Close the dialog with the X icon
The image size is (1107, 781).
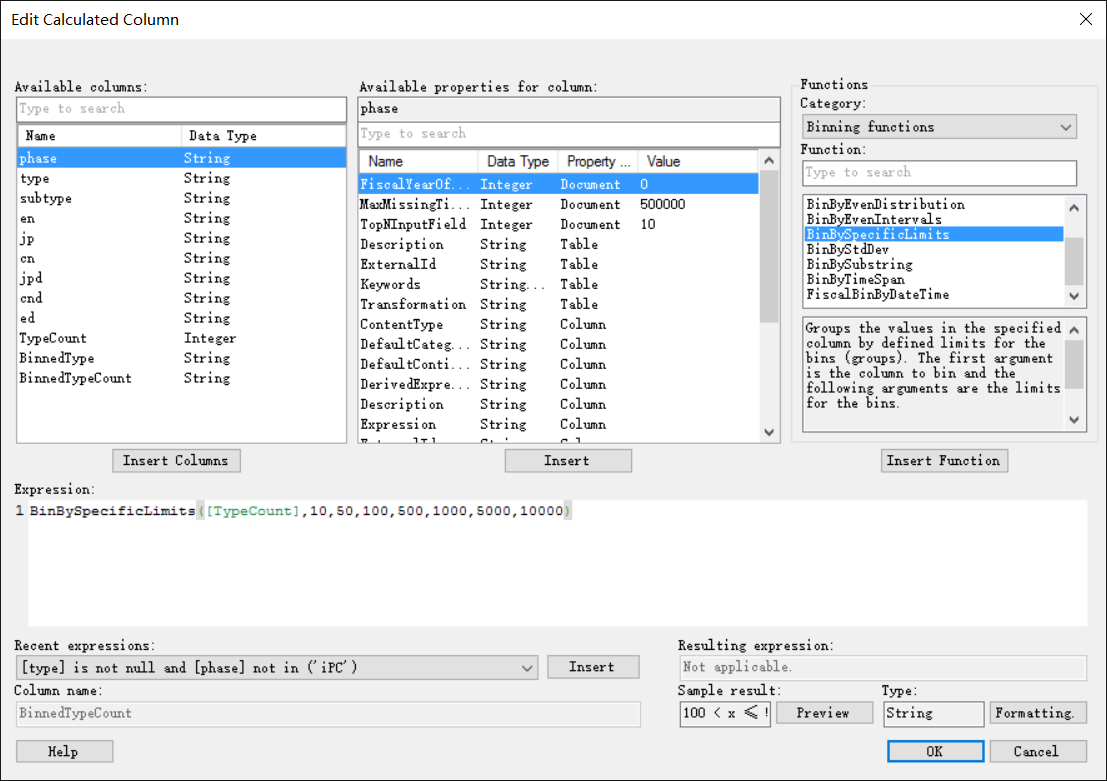click(x=1086, y=19)
